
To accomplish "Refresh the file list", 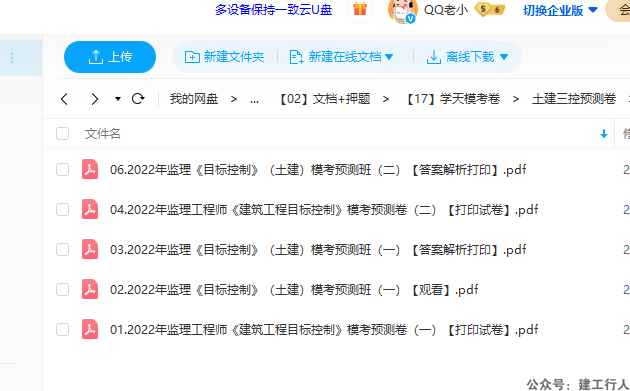I will 138,98.
